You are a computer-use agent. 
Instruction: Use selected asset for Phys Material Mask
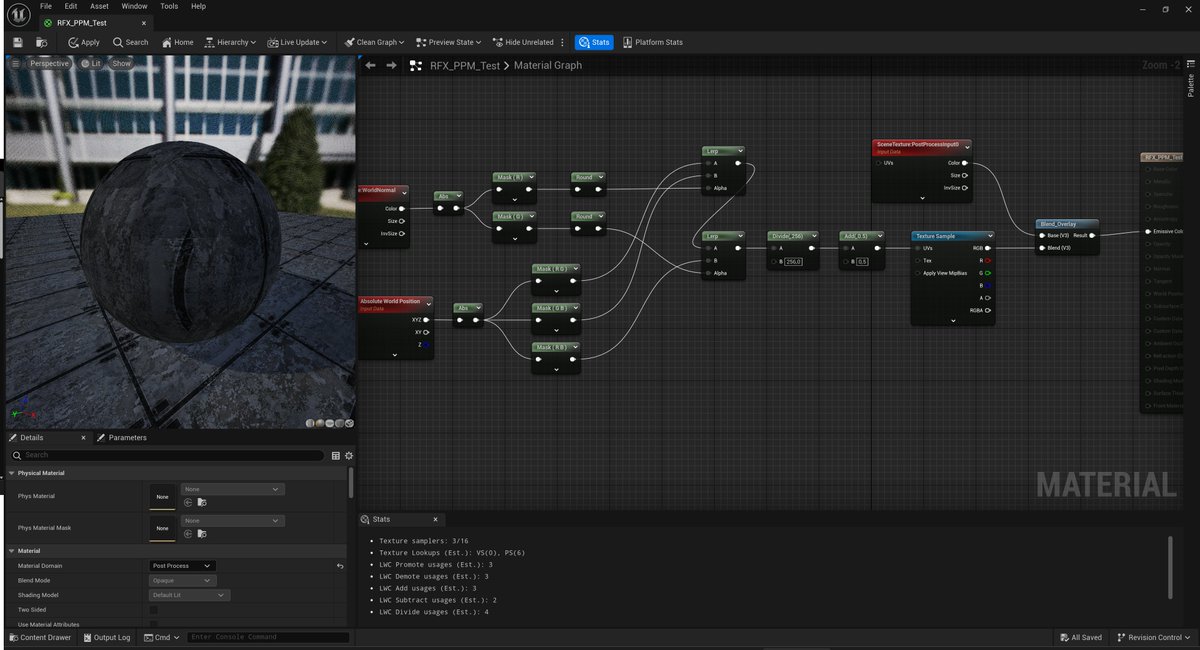point(187,534)
